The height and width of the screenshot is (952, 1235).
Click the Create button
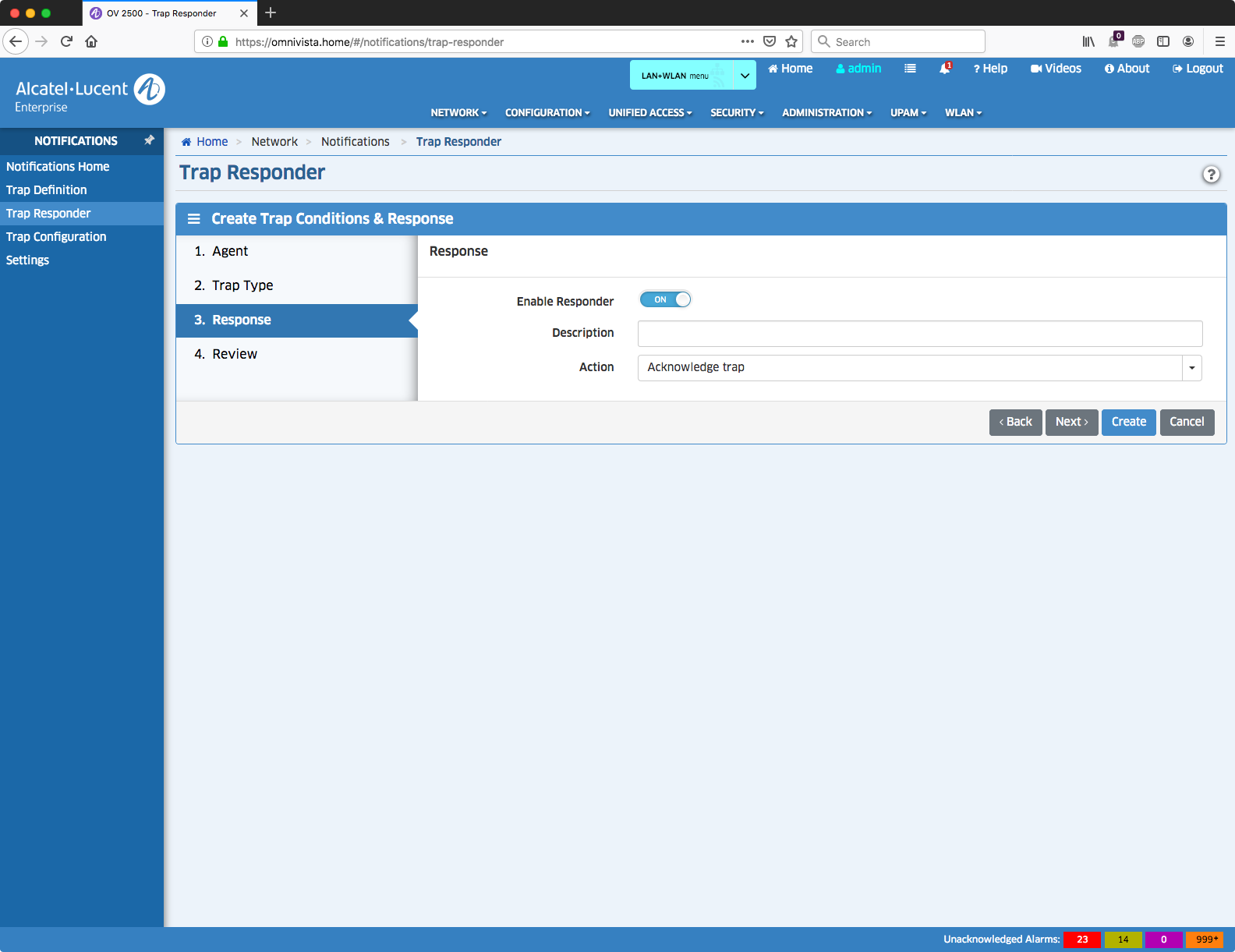[1128, 422]
